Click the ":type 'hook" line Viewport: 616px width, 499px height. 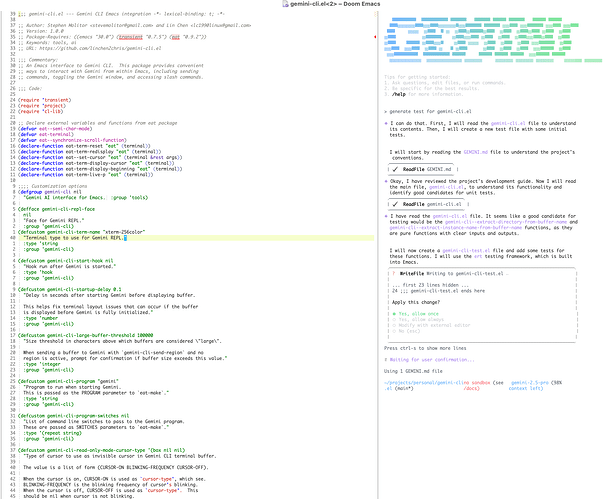[38, 272]
